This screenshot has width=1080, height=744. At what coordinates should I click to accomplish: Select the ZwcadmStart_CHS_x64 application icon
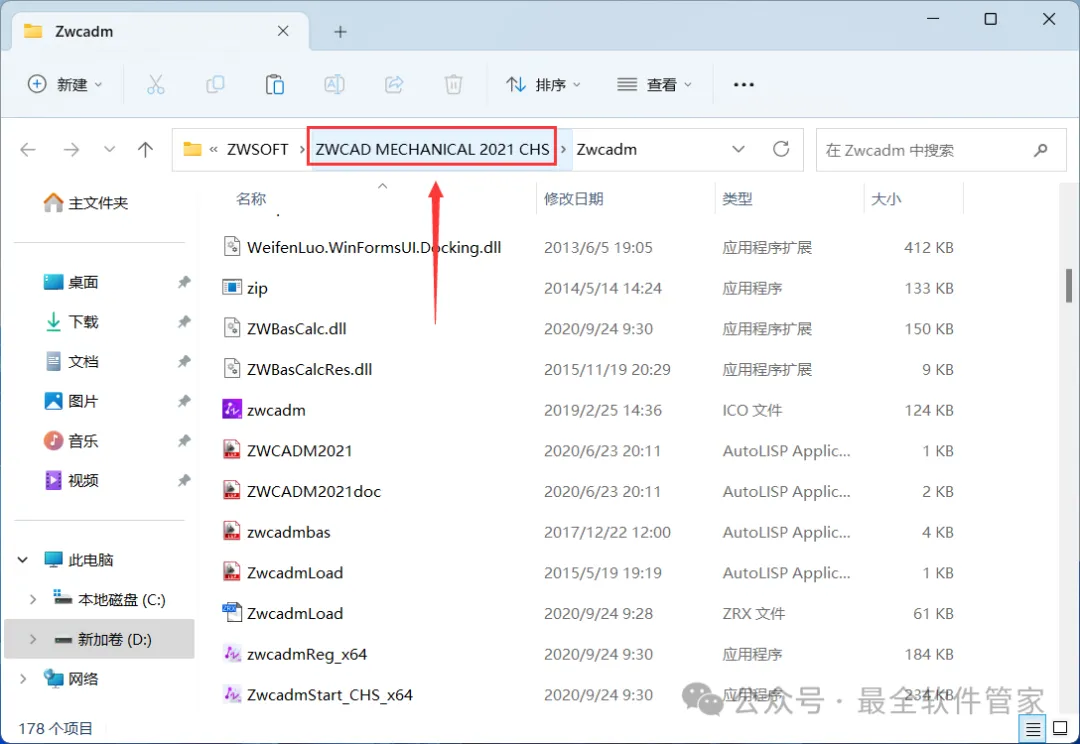click(x=232, y=694)
